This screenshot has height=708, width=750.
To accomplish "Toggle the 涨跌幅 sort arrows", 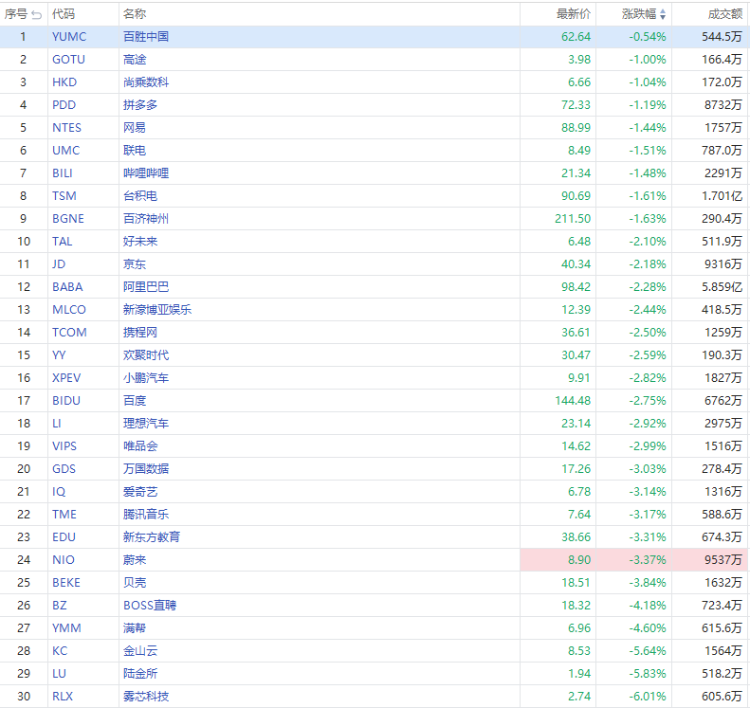I will pos(662,15).
